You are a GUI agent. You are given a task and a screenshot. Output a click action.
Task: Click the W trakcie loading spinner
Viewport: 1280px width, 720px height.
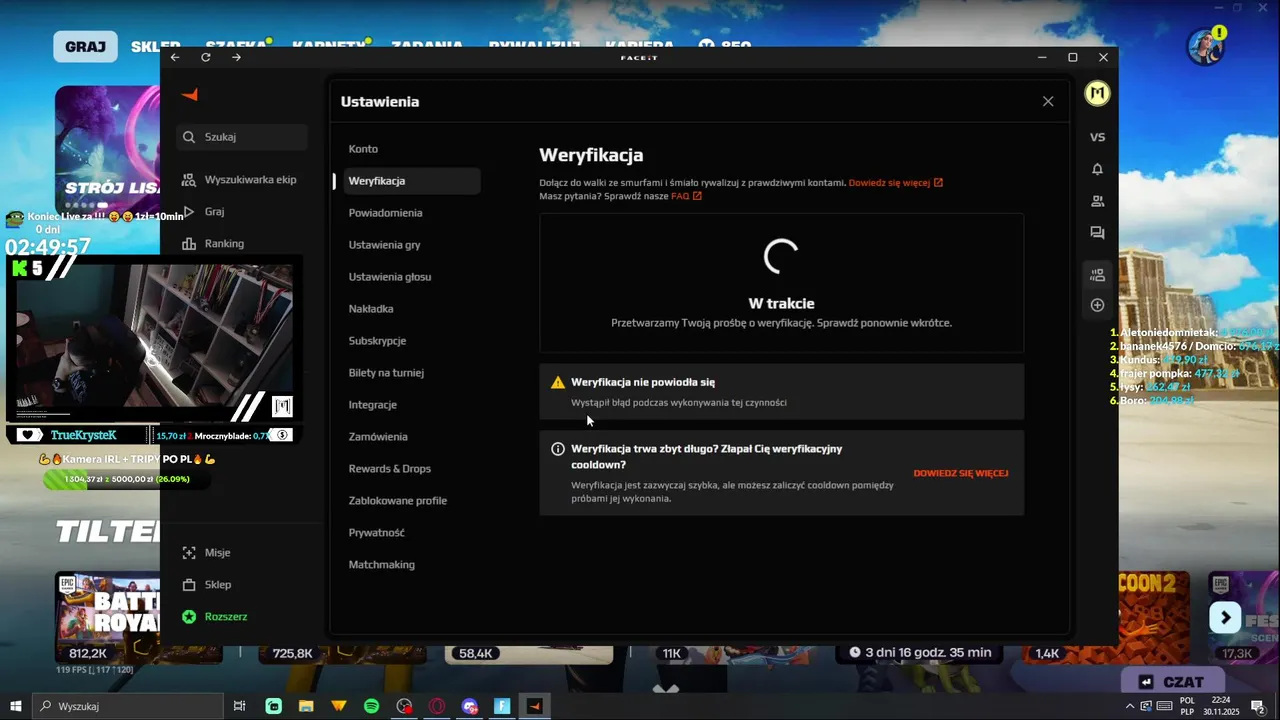click(x=781, y=256)
